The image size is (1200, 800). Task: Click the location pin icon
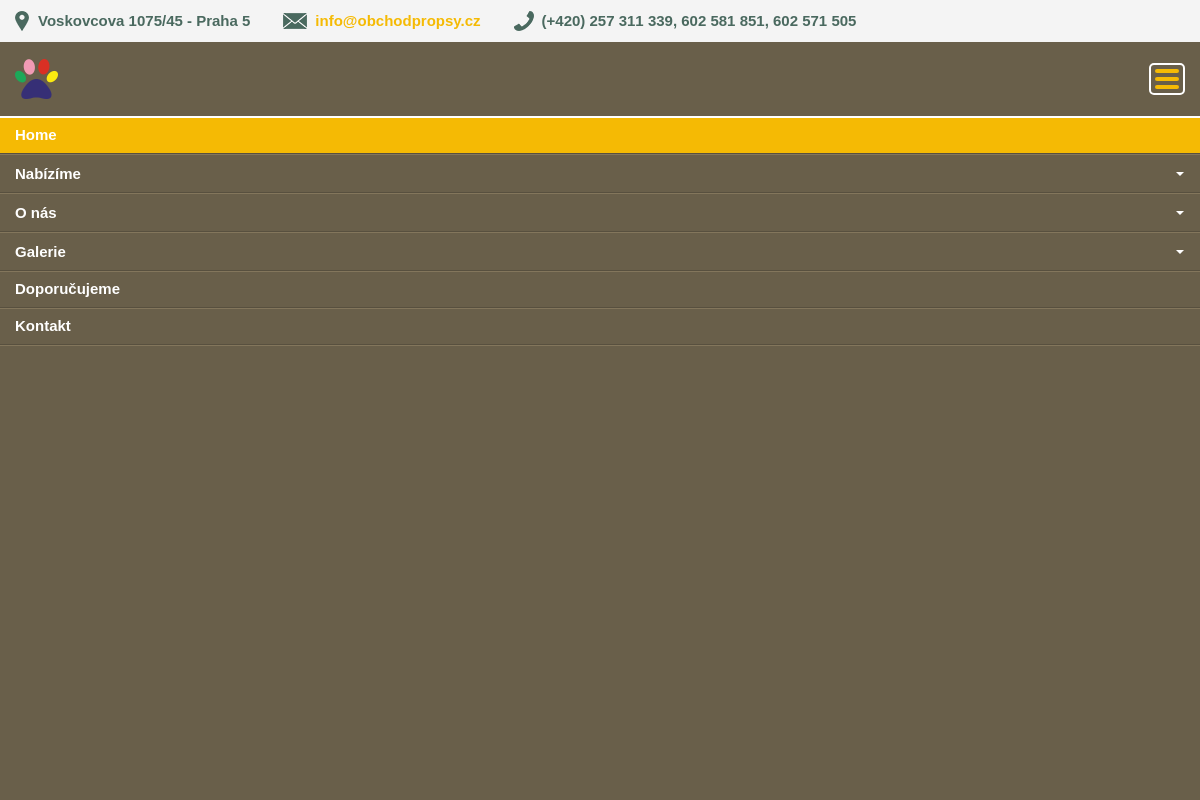[x=22, y=21]
